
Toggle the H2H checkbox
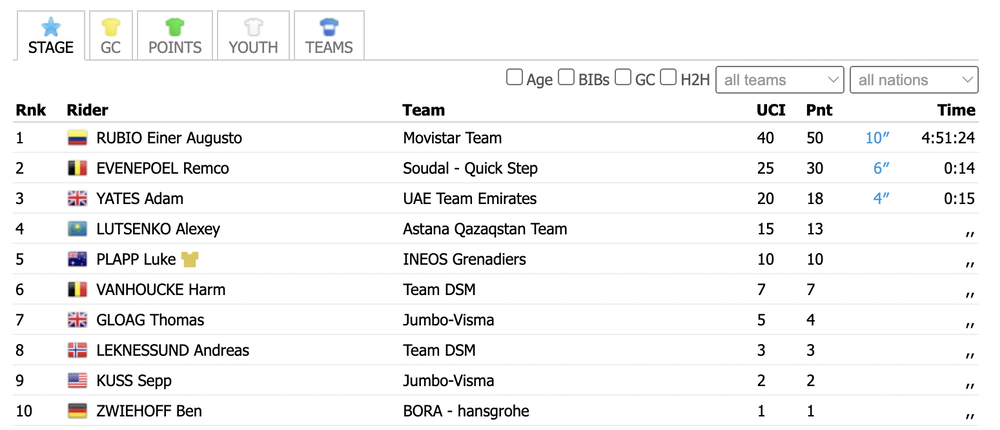coord(668,78)
